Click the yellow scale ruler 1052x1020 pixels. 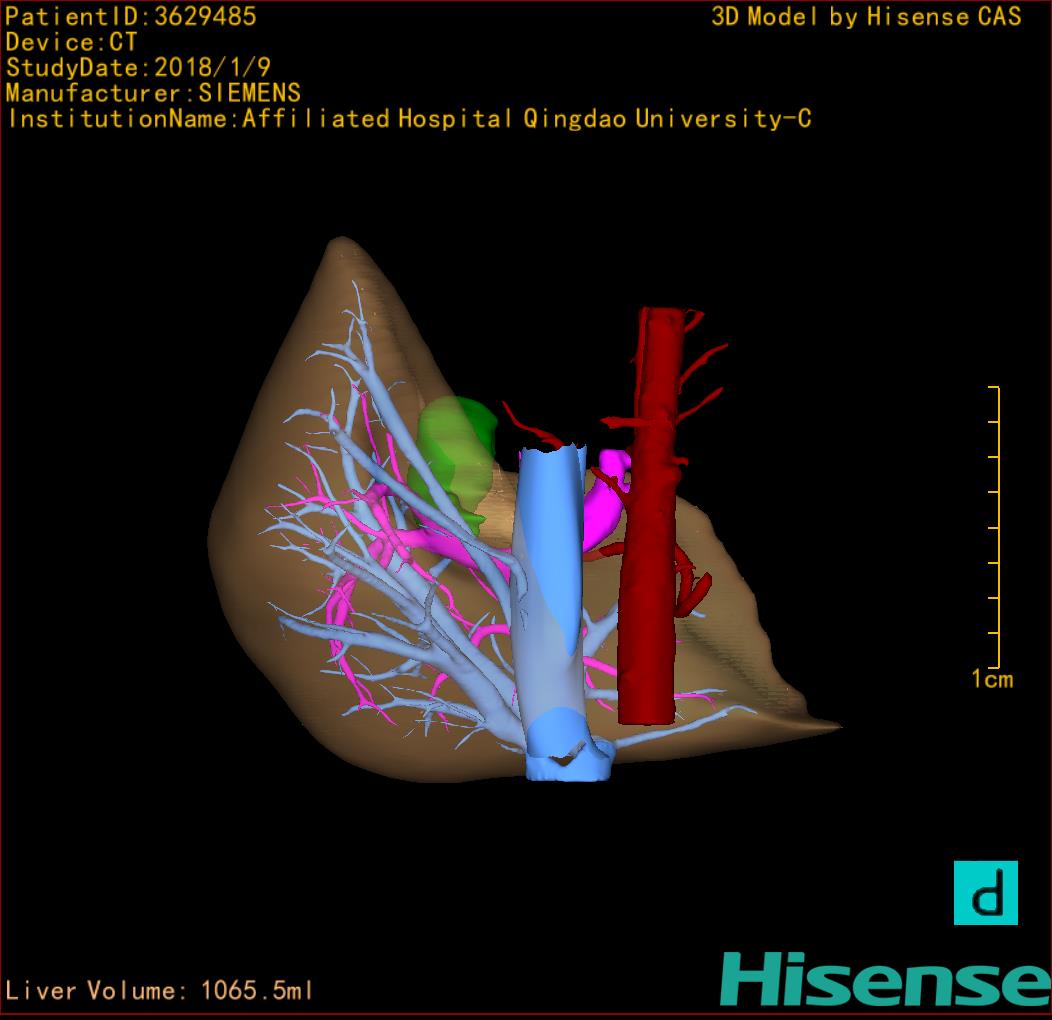[994, 527]
